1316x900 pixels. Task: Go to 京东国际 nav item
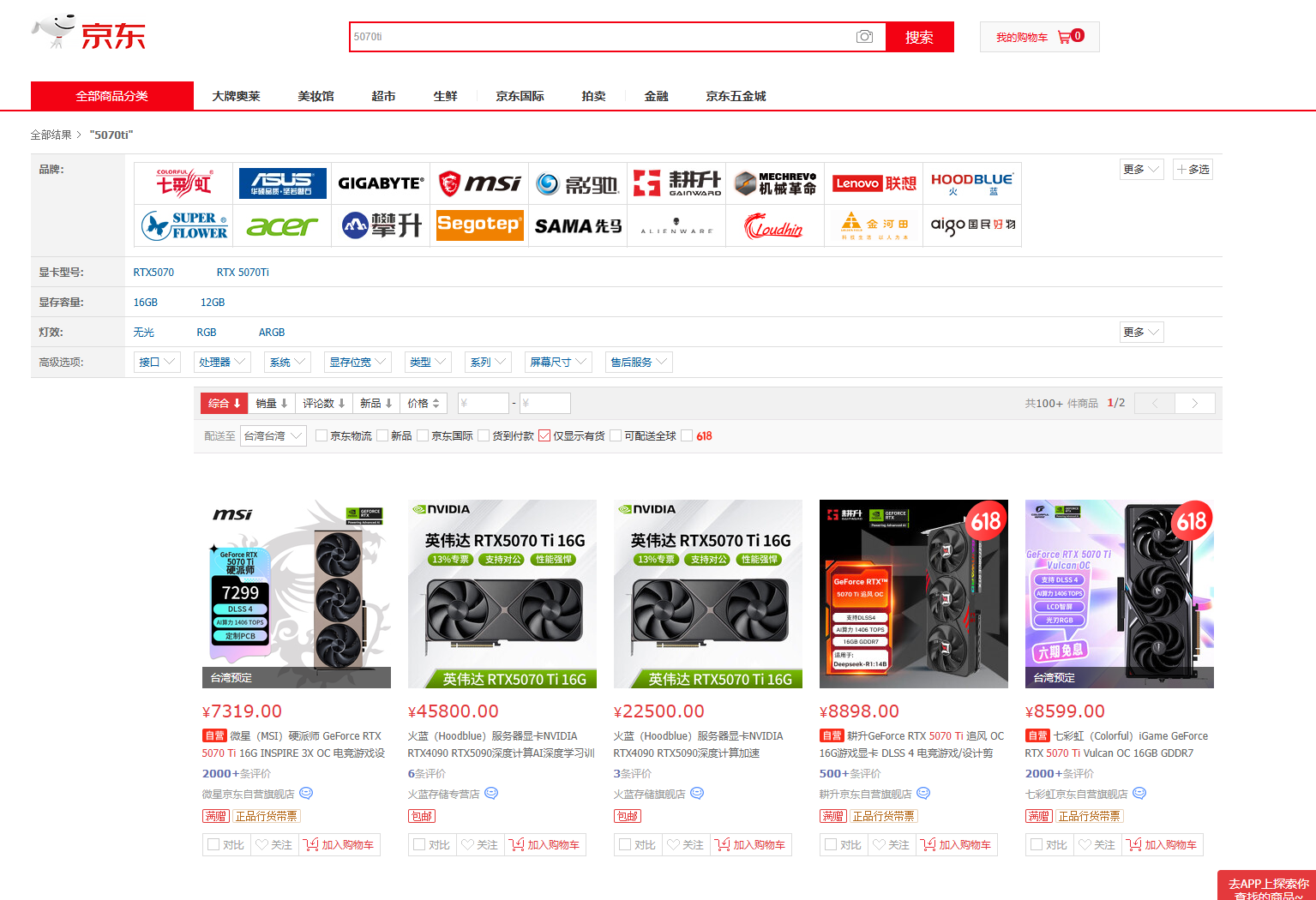click(520, 96)
